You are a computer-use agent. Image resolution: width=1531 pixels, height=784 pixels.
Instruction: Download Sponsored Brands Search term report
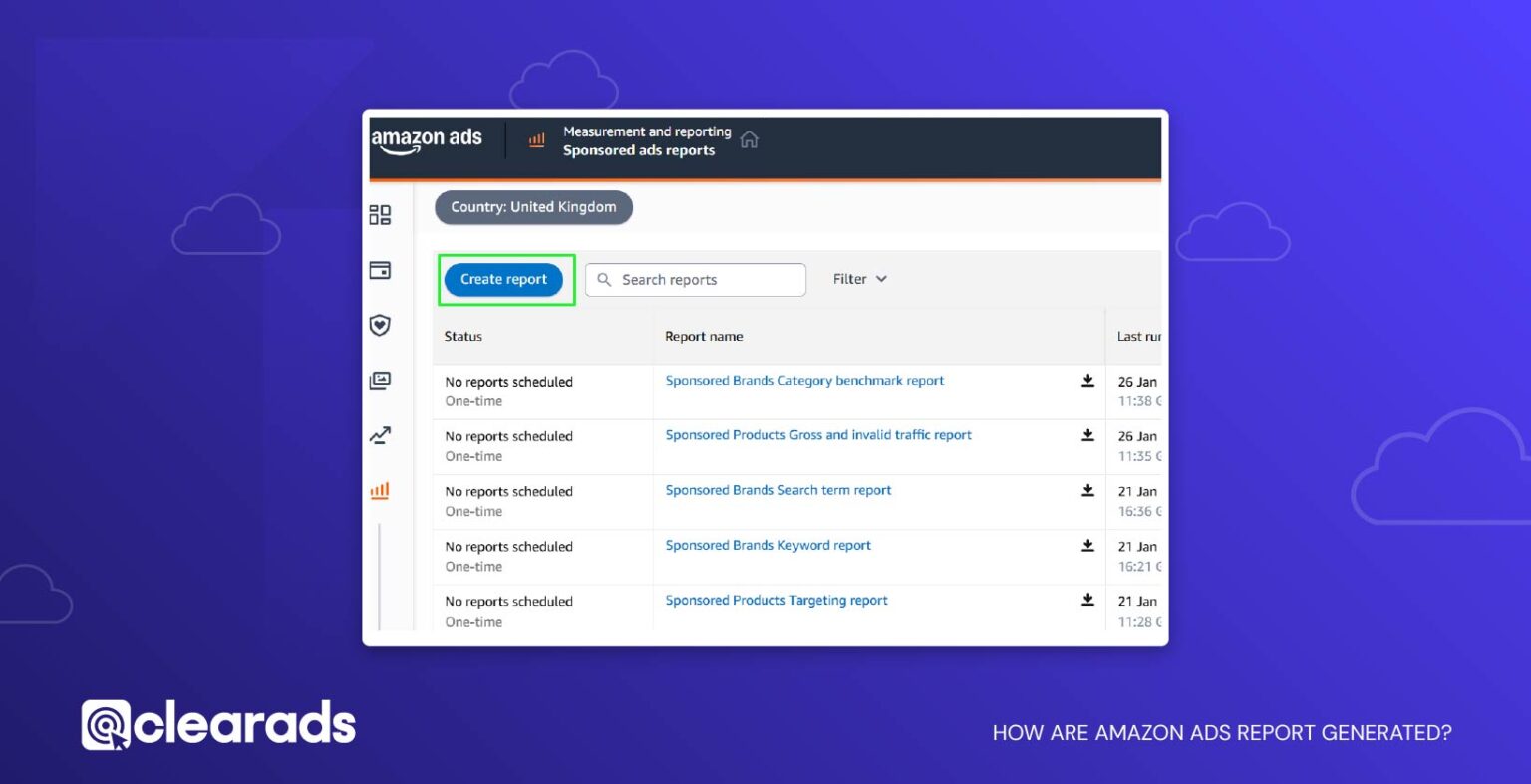tap(1087, 490)
